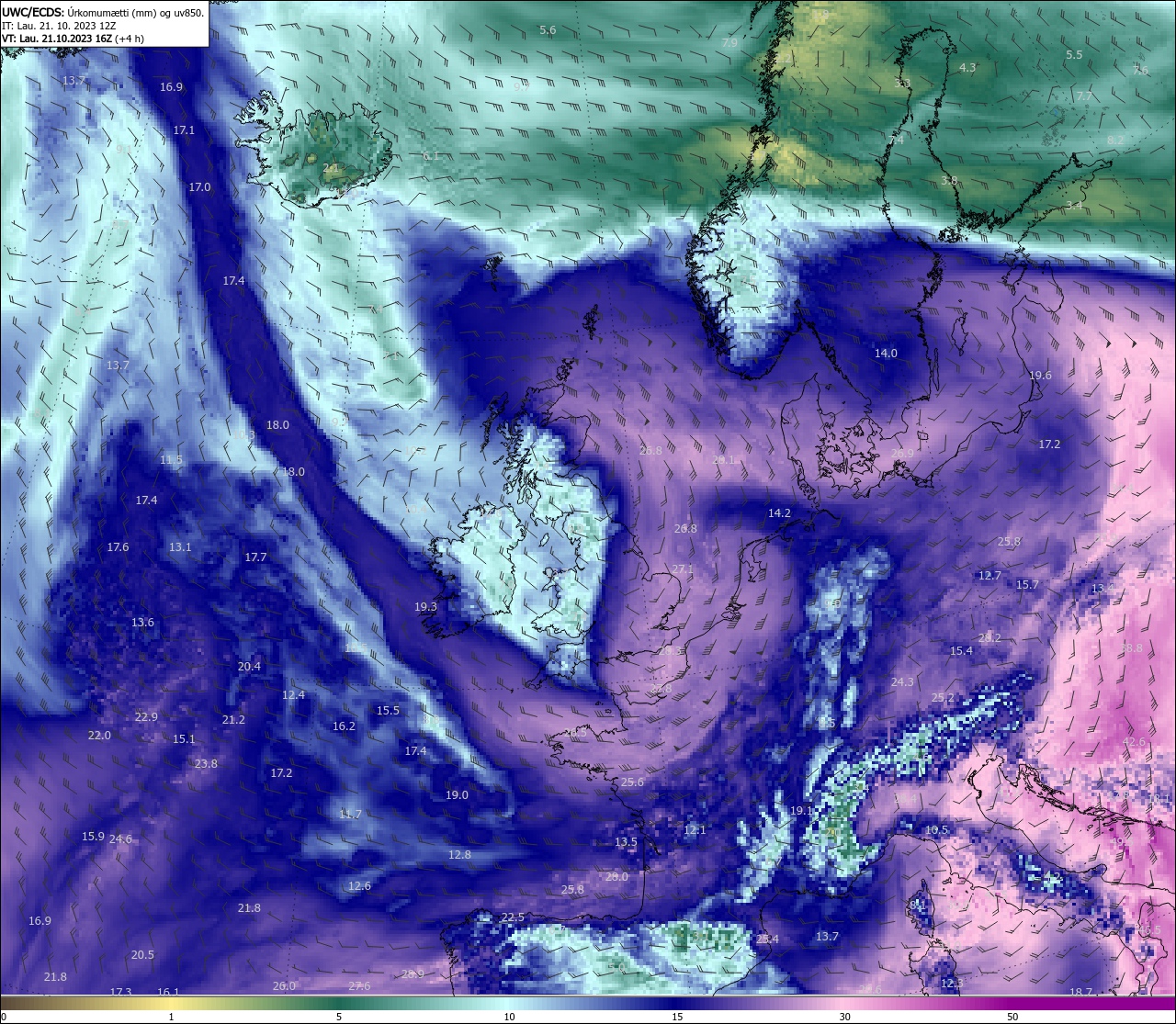
Task: Click the 21.2 value on the map
Action: point(233,719)
